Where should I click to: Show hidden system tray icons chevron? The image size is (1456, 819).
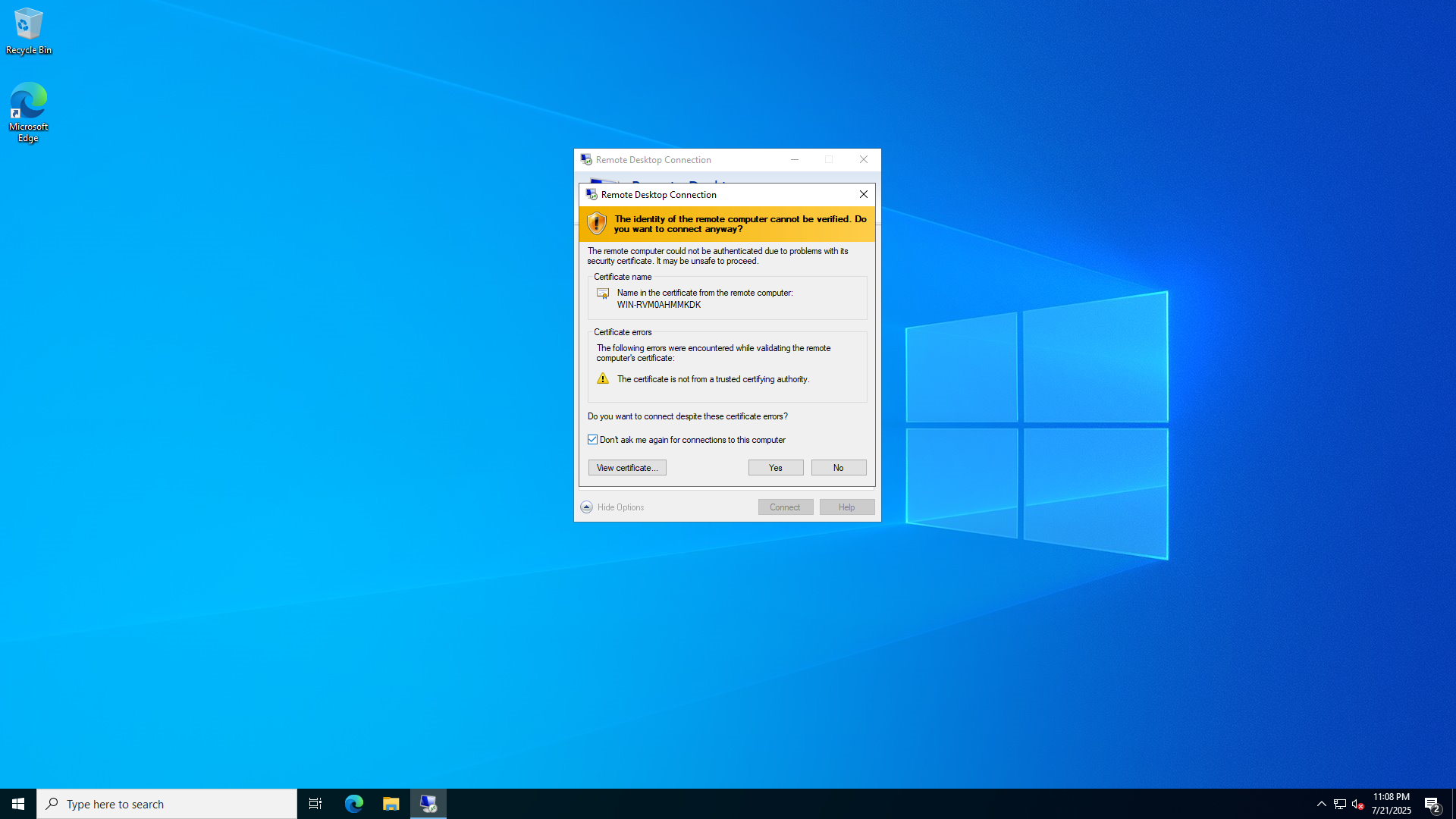click(1321, 804)
